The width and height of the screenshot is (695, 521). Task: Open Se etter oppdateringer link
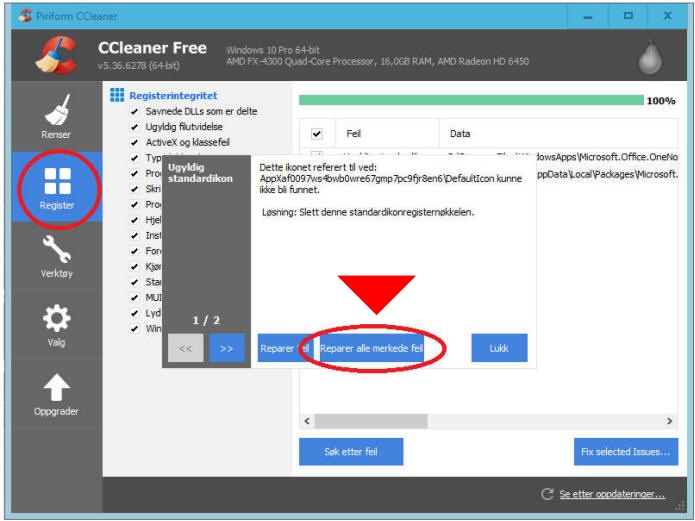[612, 494]
